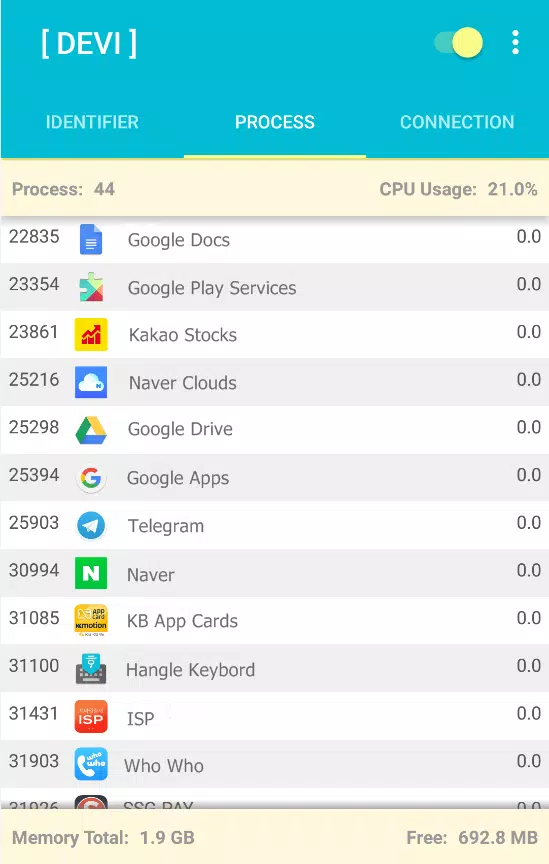This screenshot has height=864, width=549.
Task: Switch to the CONNECTION tab
Action: click(457, 122)
